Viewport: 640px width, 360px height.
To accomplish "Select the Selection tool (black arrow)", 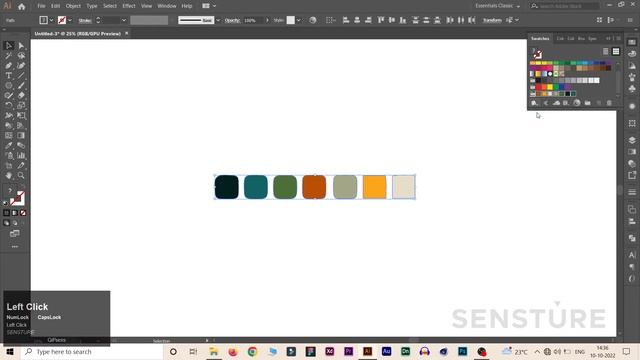I will point(9,46).
